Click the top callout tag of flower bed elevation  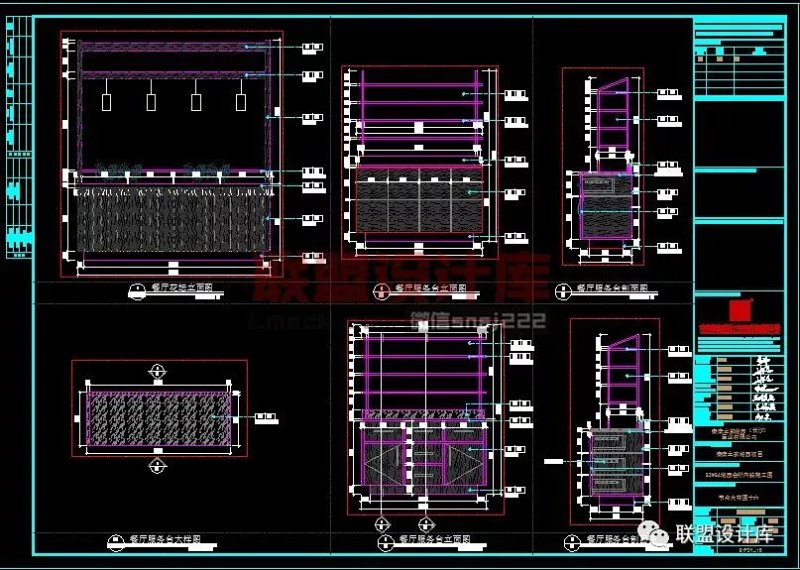click(x=315, y=45)
